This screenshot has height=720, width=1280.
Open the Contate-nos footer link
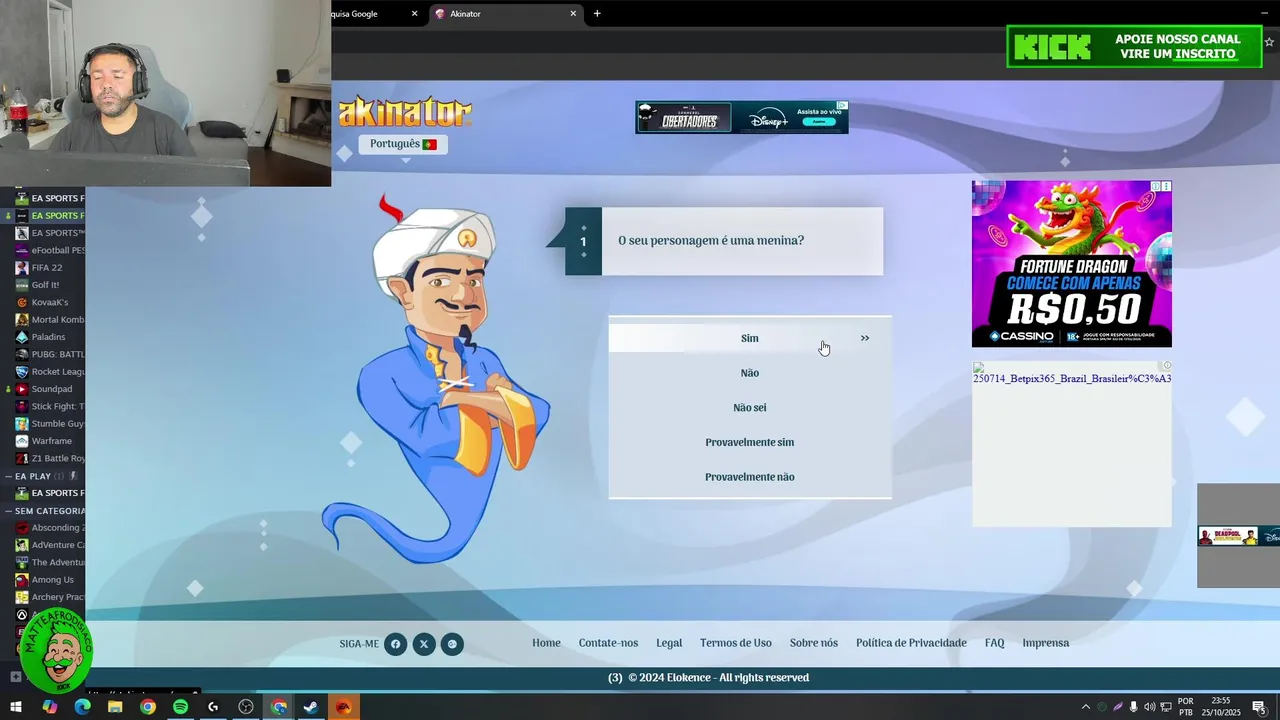608,643
